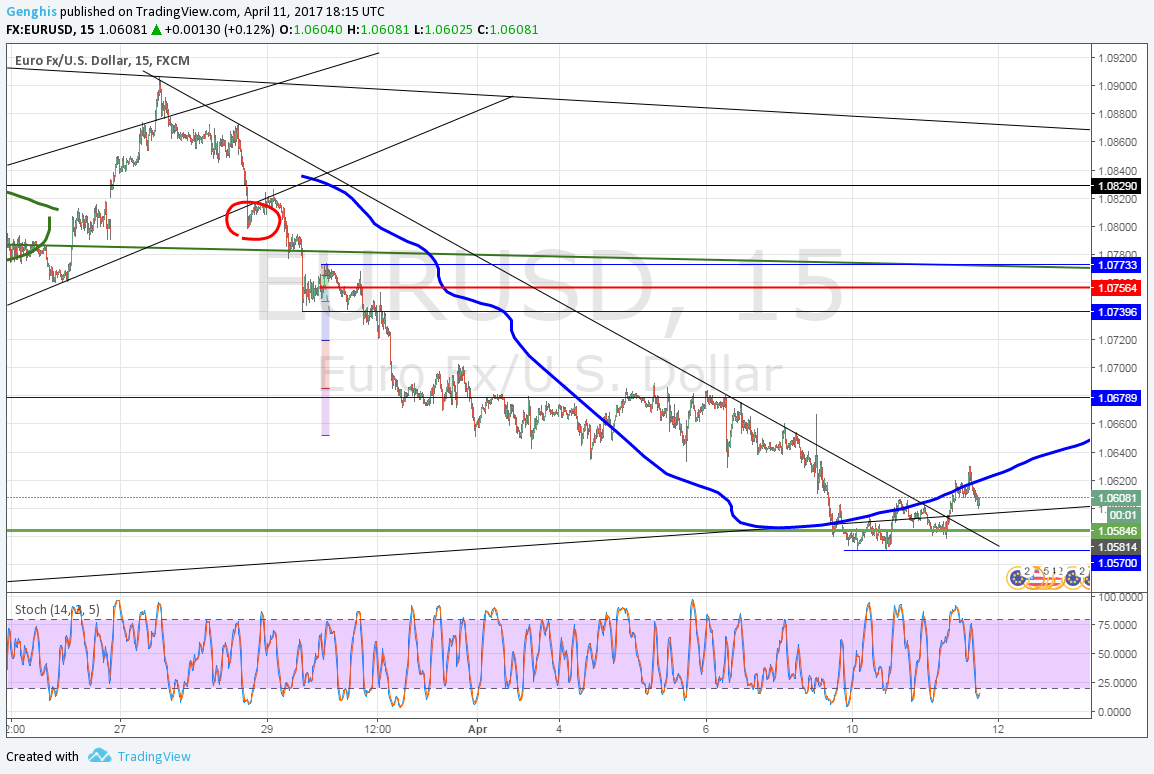This screenshot has height=774, width=1154.
Task: Click the 6 date label on time axis
Action: click(706, 729)
